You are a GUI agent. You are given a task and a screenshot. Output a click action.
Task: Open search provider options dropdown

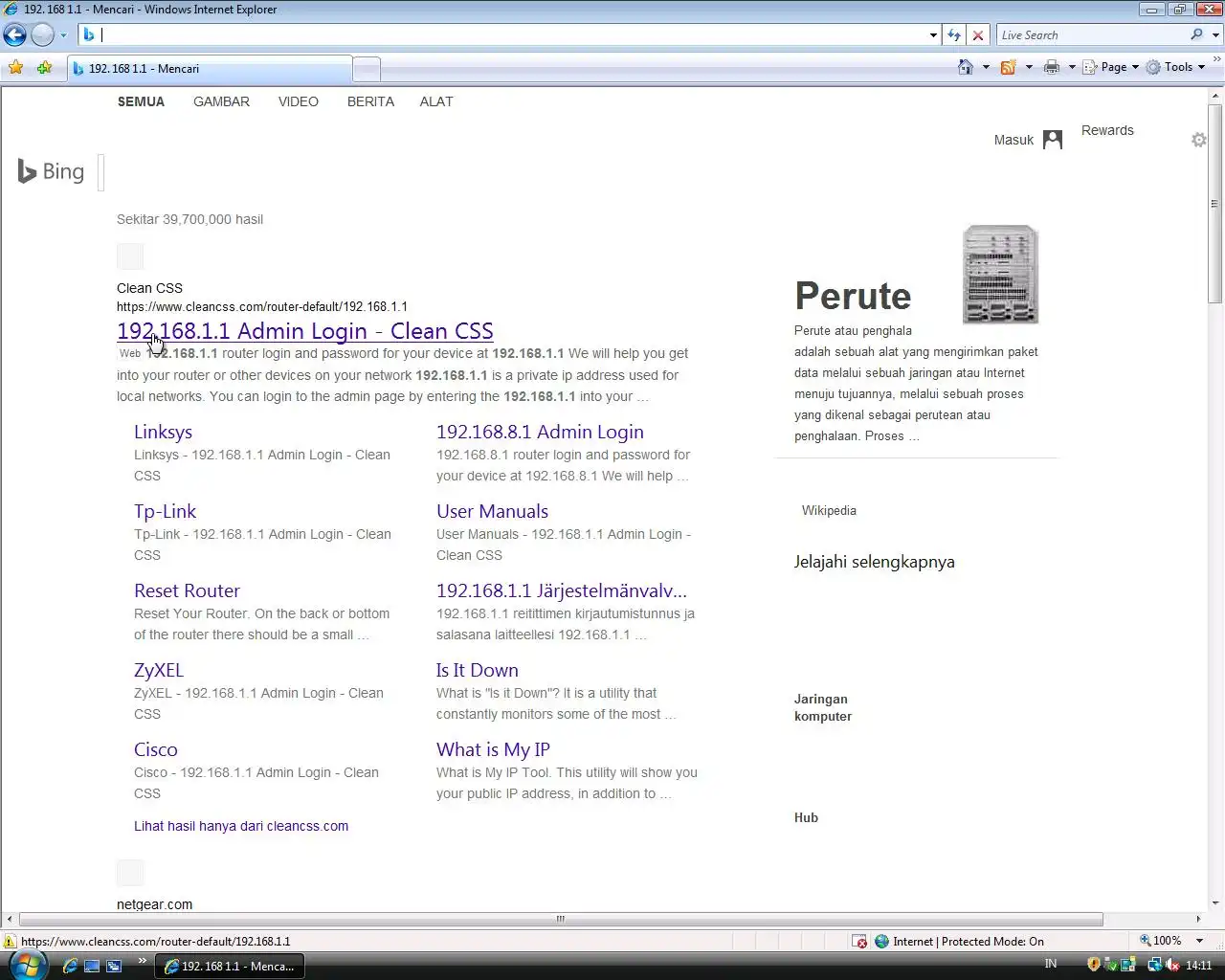click(1216, 35)
